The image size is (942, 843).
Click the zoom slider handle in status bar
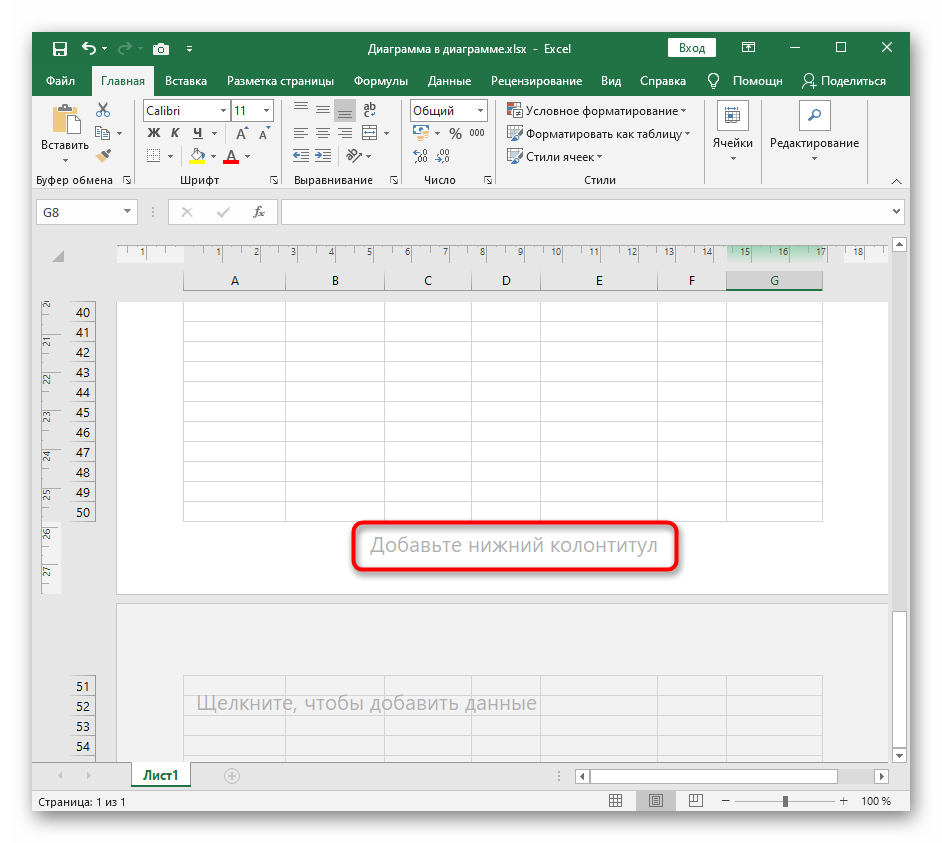pyautogui.click(x=785, y=801)
